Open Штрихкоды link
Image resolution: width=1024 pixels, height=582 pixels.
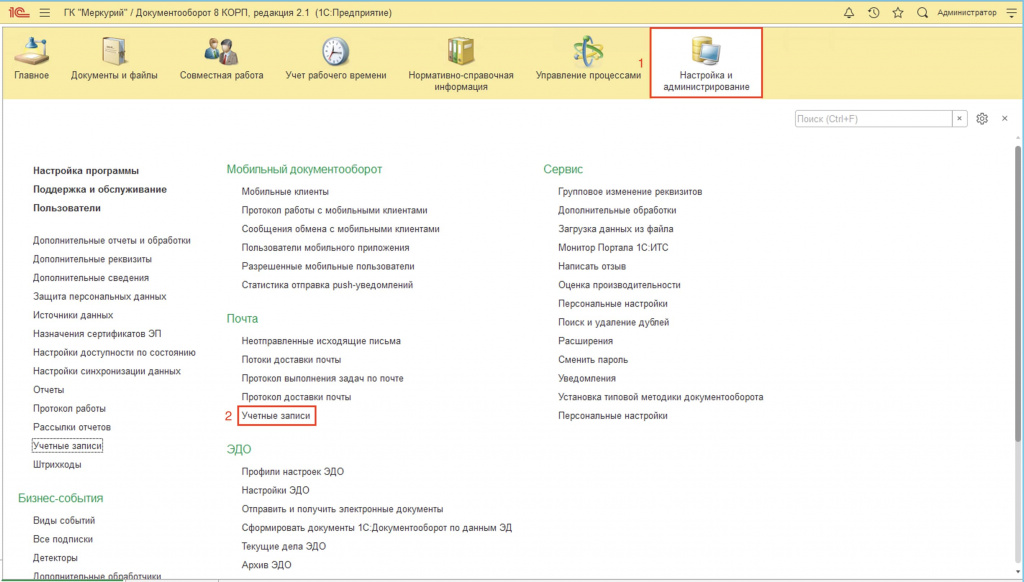click(x=57, y=464)
